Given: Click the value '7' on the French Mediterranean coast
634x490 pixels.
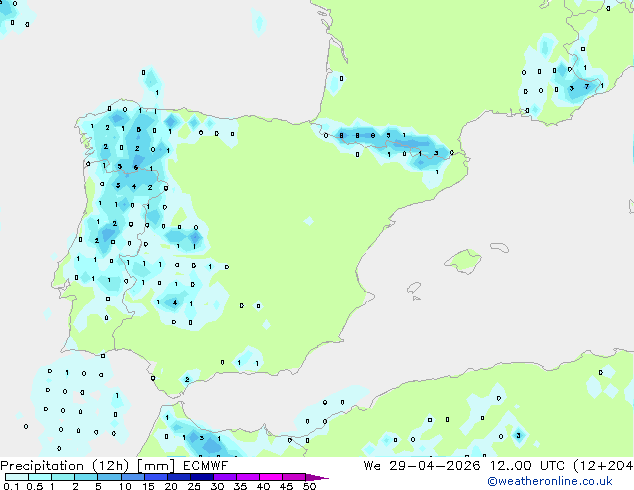Looking at the screenshot, I should pos(587,87).
